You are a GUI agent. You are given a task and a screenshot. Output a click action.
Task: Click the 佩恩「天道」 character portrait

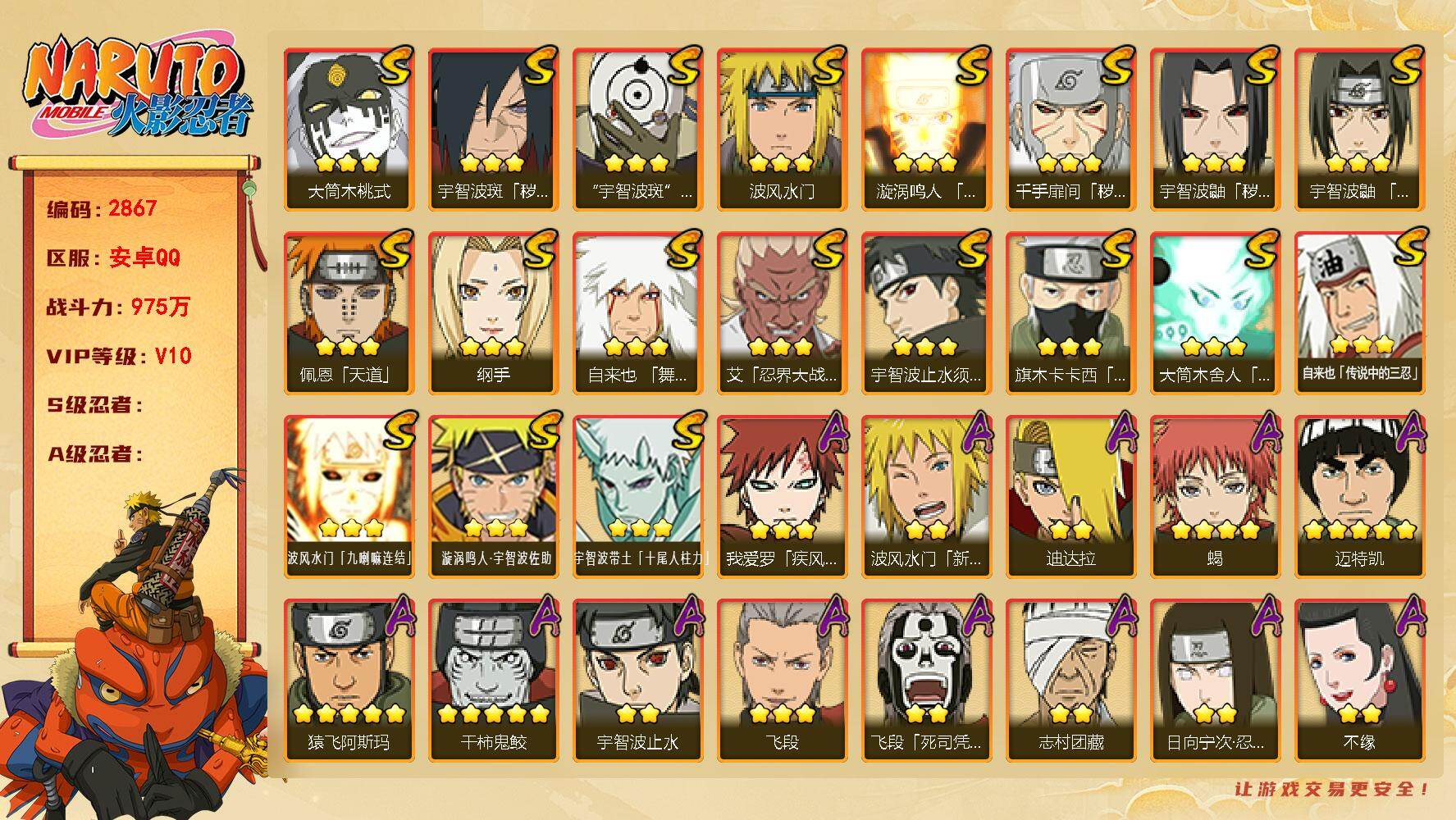349,313
